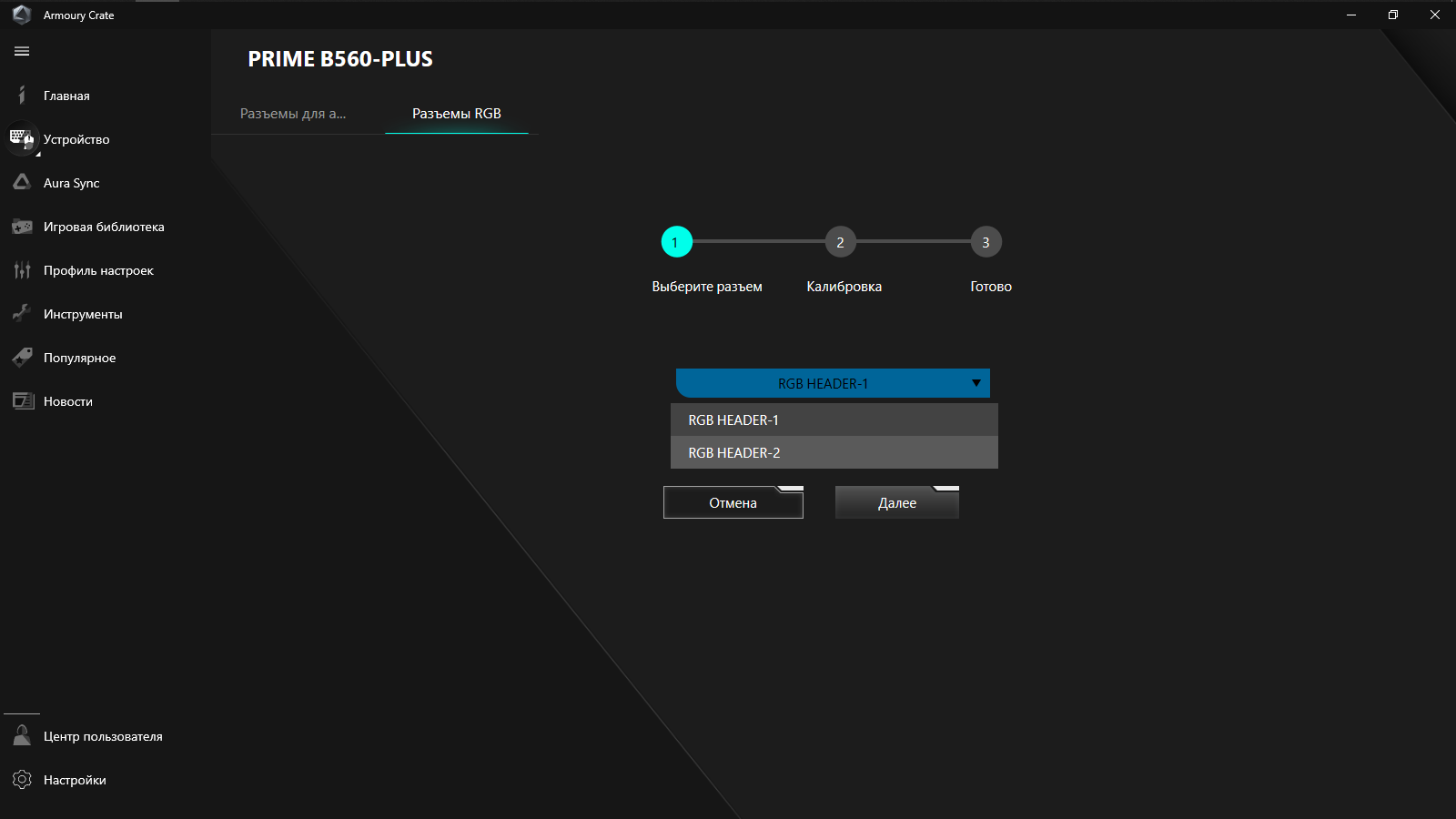Open Инструменты section
The image size is (1456, 819).
tap(83, 314)
